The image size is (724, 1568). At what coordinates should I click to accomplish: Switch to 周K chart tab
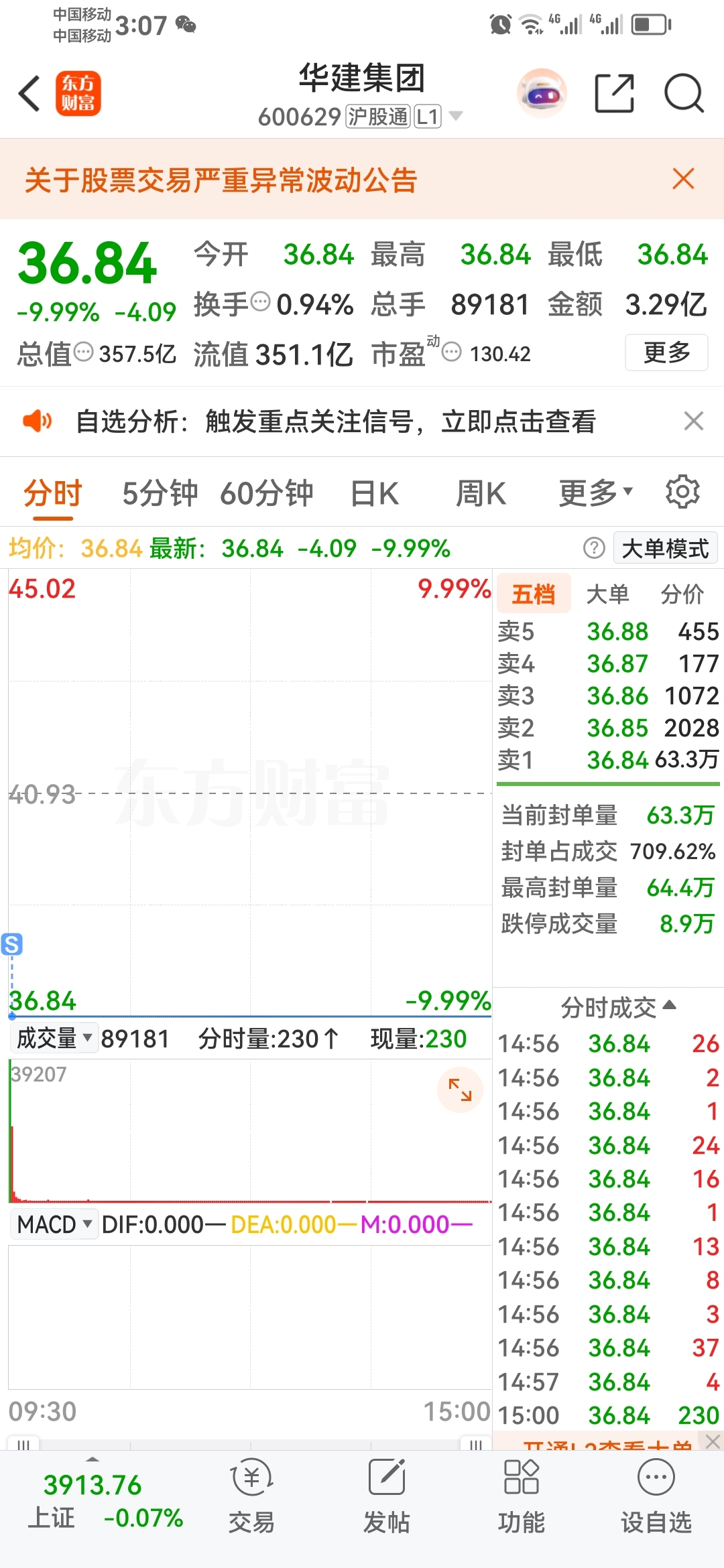coord(481,494)
